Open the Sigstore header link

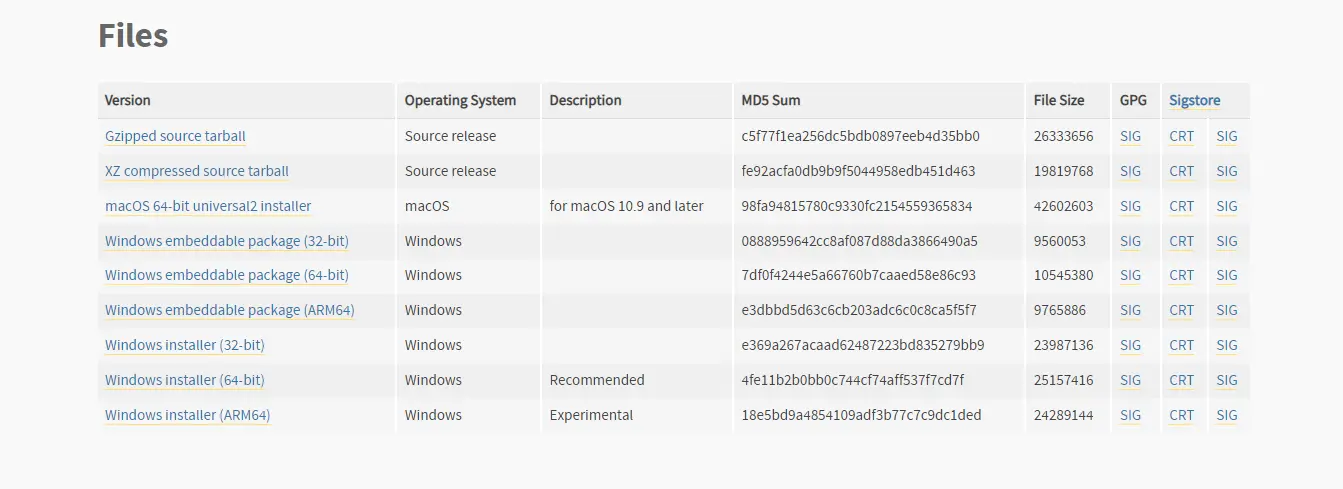(1195, 100)
